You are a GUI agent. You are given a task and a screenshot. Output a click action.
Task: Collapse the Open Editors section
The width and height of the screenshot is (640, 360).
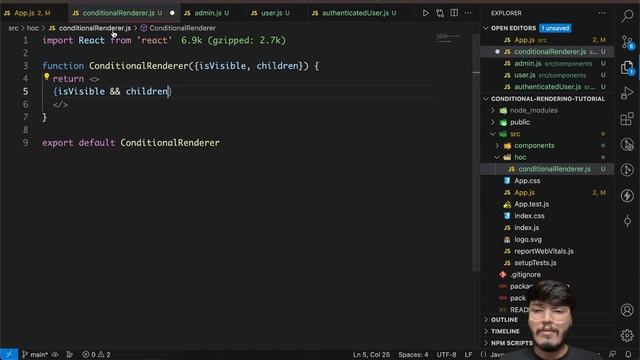(486, 28)
